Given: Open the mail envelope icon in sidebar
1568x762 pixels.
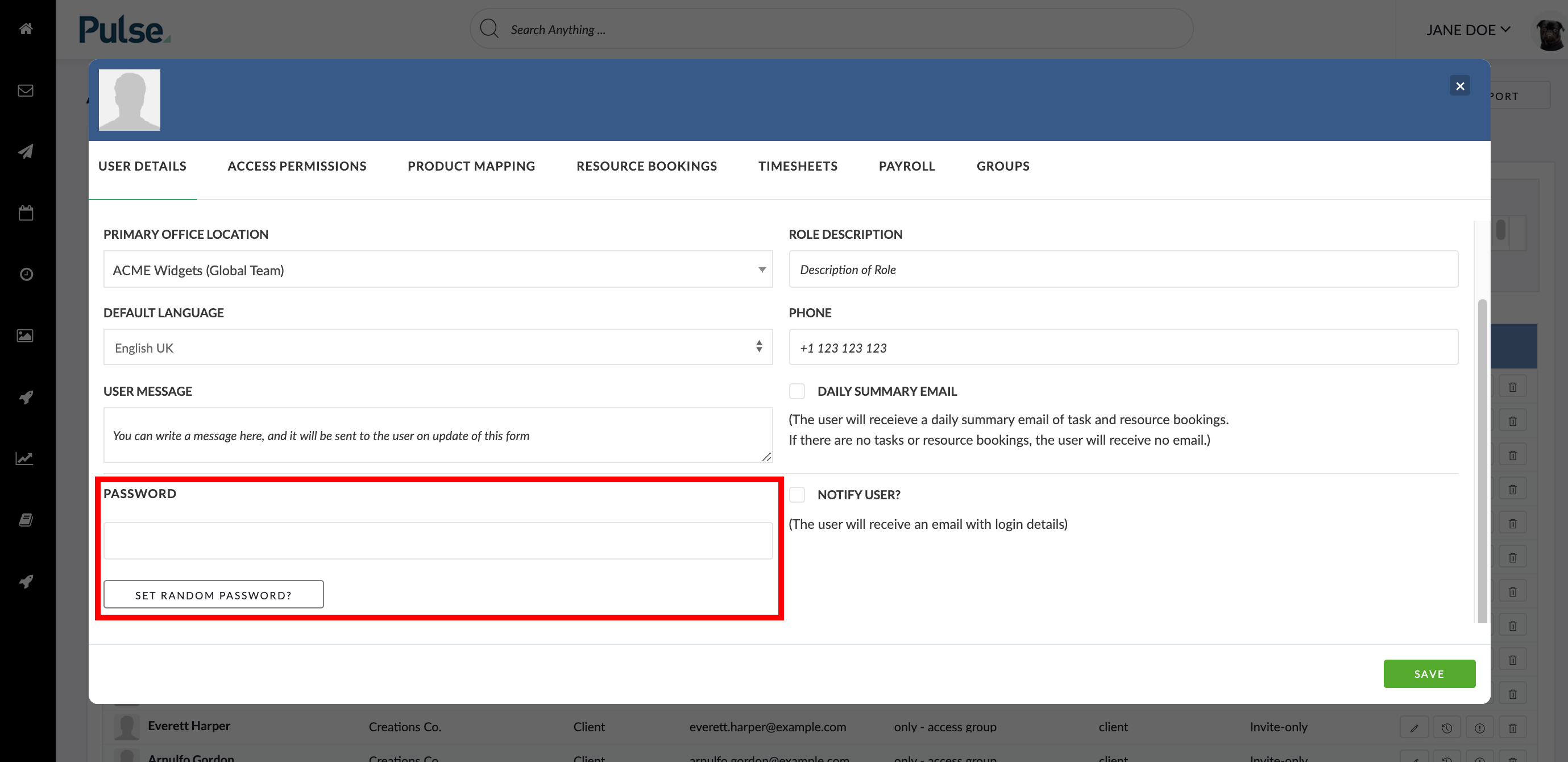Looking at the screenshot, I should pyautogui.click(x=26, y=90).
